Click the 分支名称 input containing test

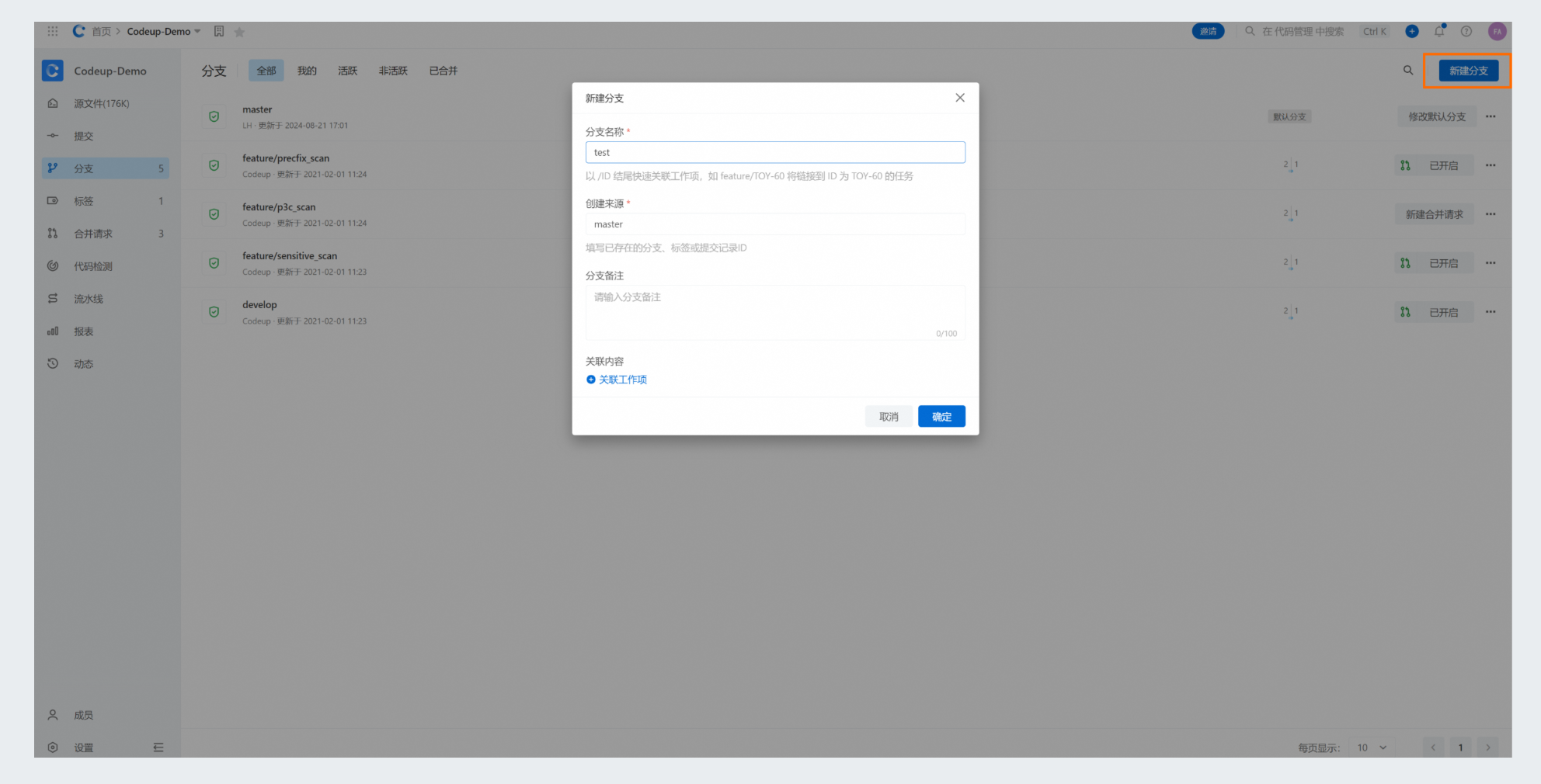pyautogui.click(x=775, y=152)
